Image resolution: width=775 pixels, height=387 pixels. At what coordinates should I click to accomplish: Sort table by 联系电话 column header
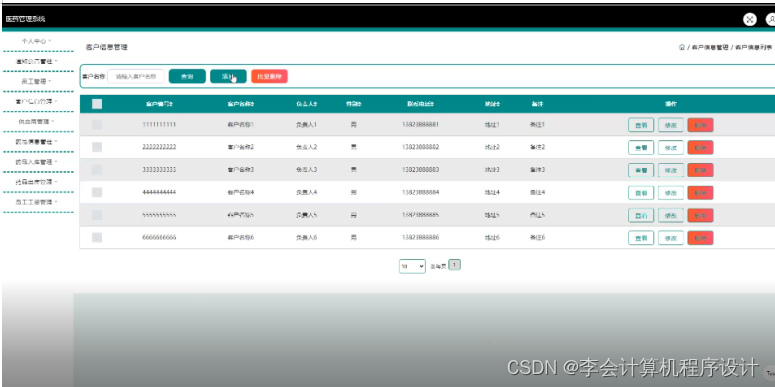pyautogui.click(x=421, y=104)
